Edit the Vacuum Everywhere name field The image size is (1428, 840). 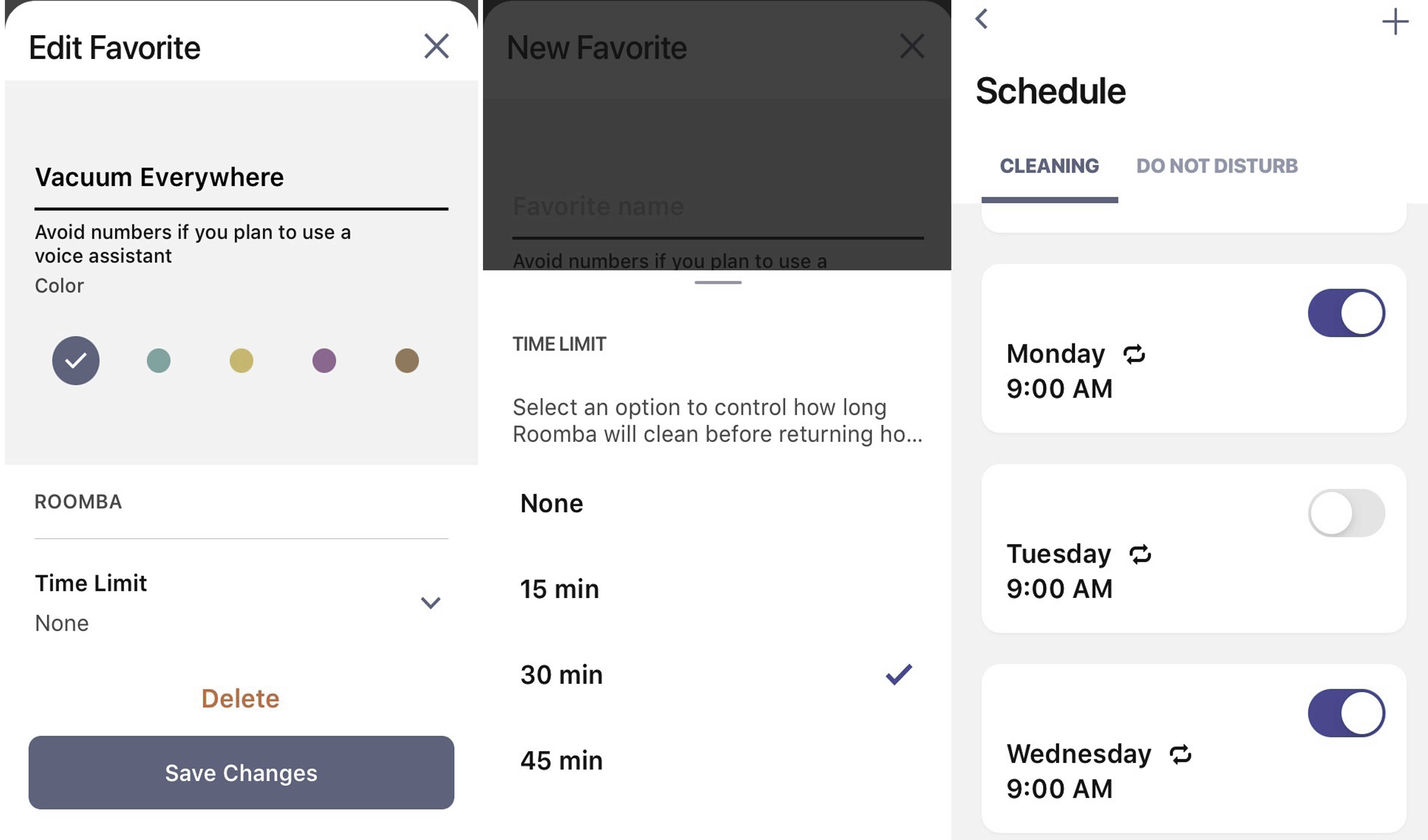241,177
